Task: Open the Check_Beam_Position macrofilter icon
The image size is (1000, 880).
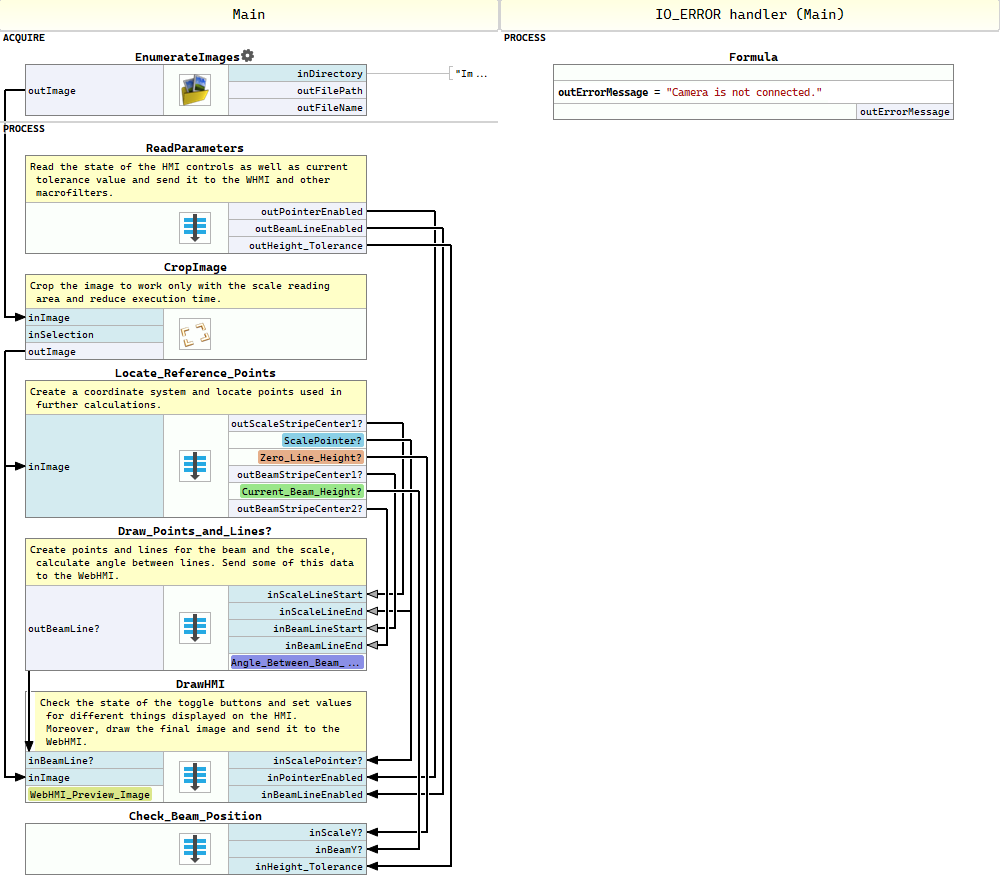Action: (x=195, y=849)
